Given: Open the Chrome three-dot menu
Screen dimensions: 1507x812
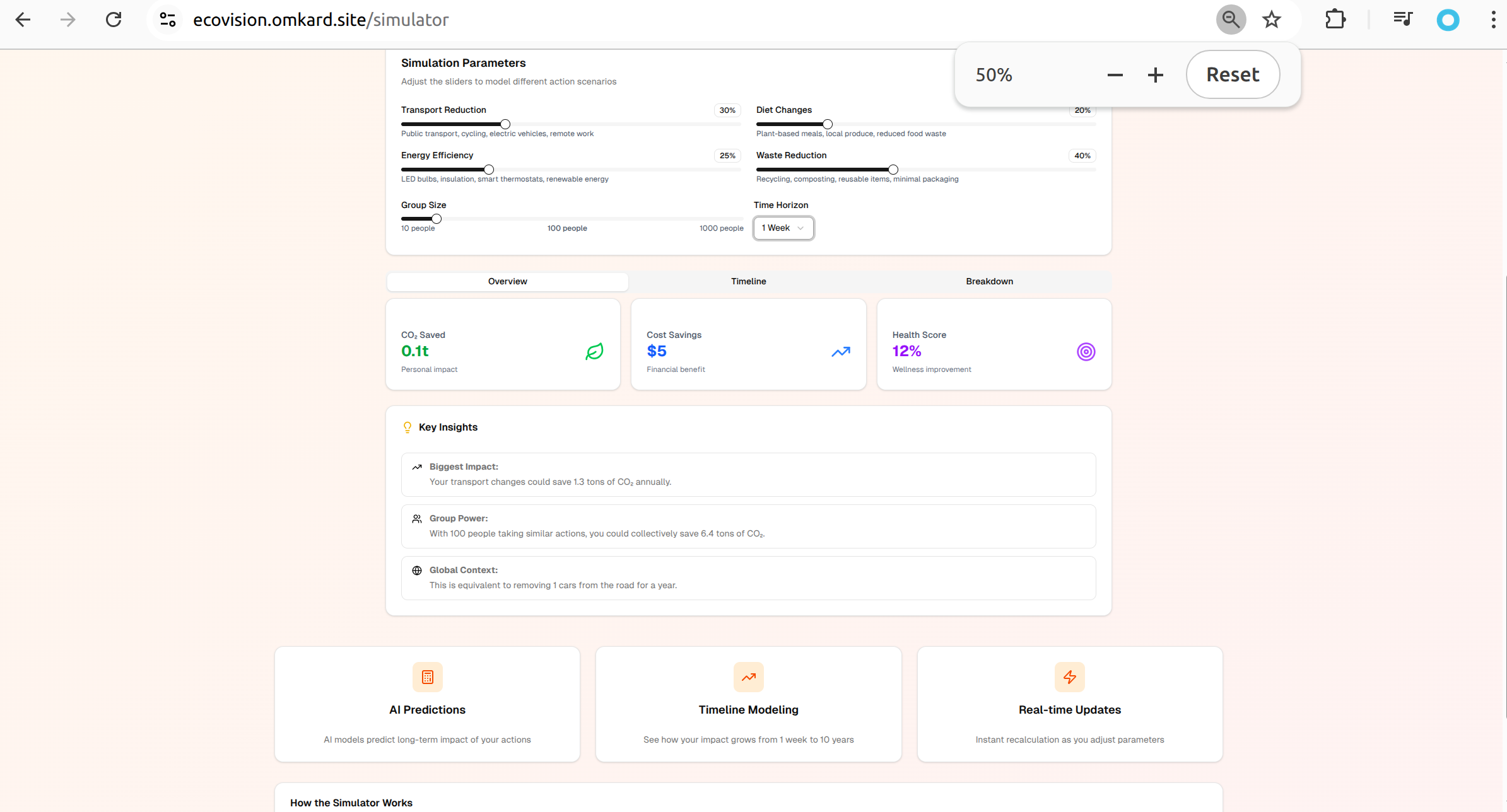Looking at the screenshot, I should (1493, 20).
